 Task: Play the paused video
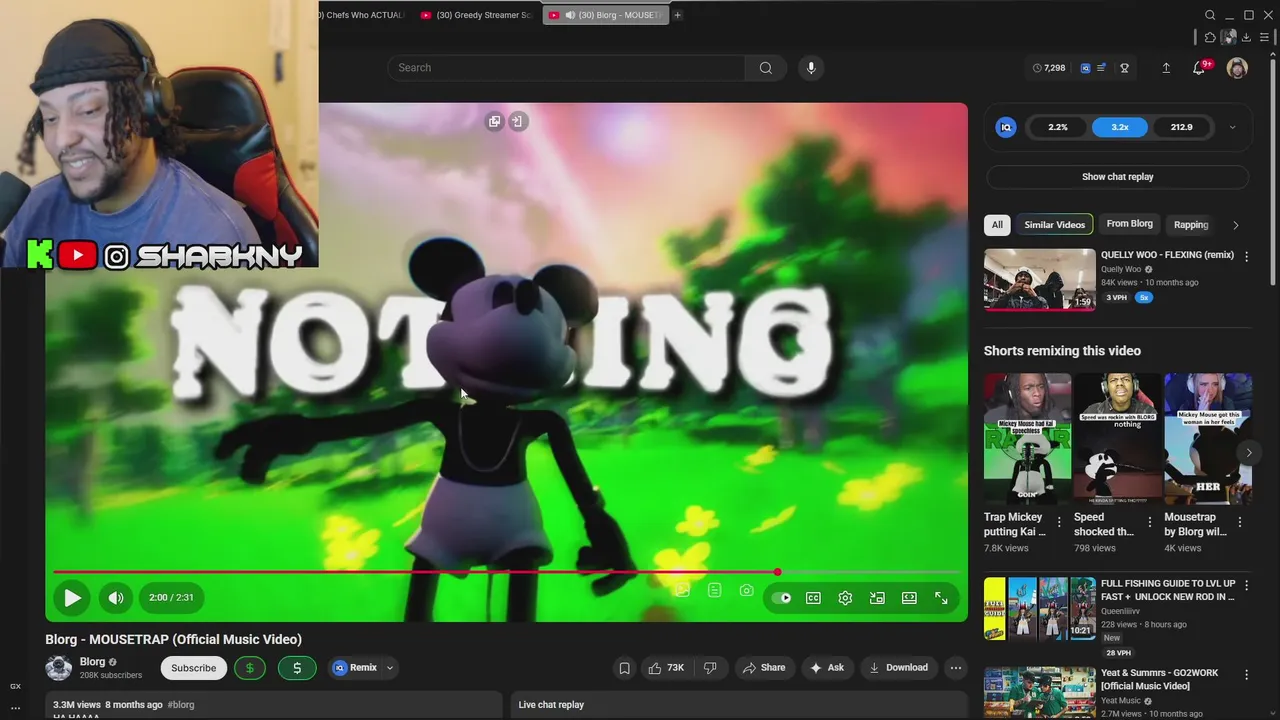pyautogui.click(x=72, y=598)
